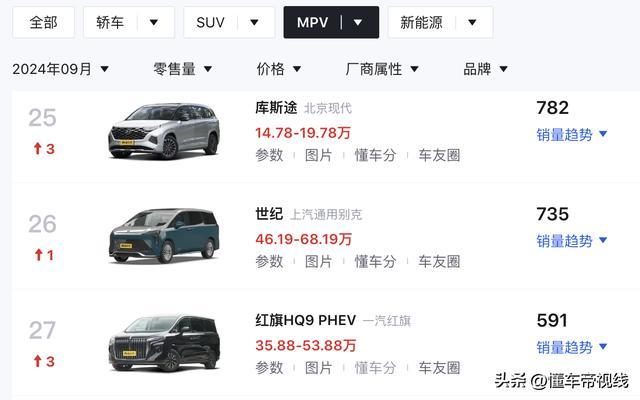The width and height of the screenshot is (640, 400).
Task: Open 参数 link for 库斯途
Action: (x=269, y=155)
